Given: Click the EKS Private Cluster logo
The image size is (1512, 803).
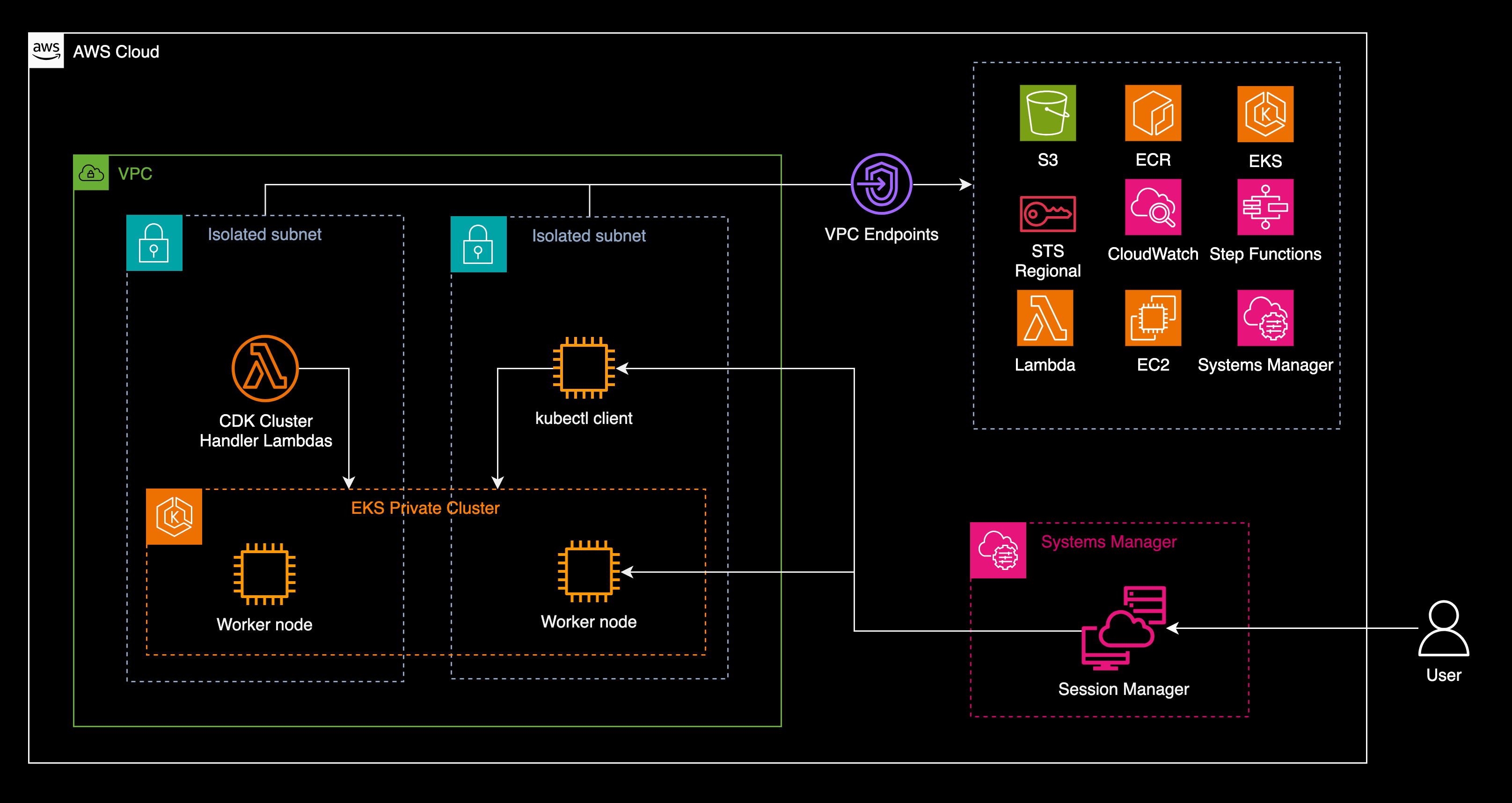Looking at the screenshot, I should (x=174, y=517).
